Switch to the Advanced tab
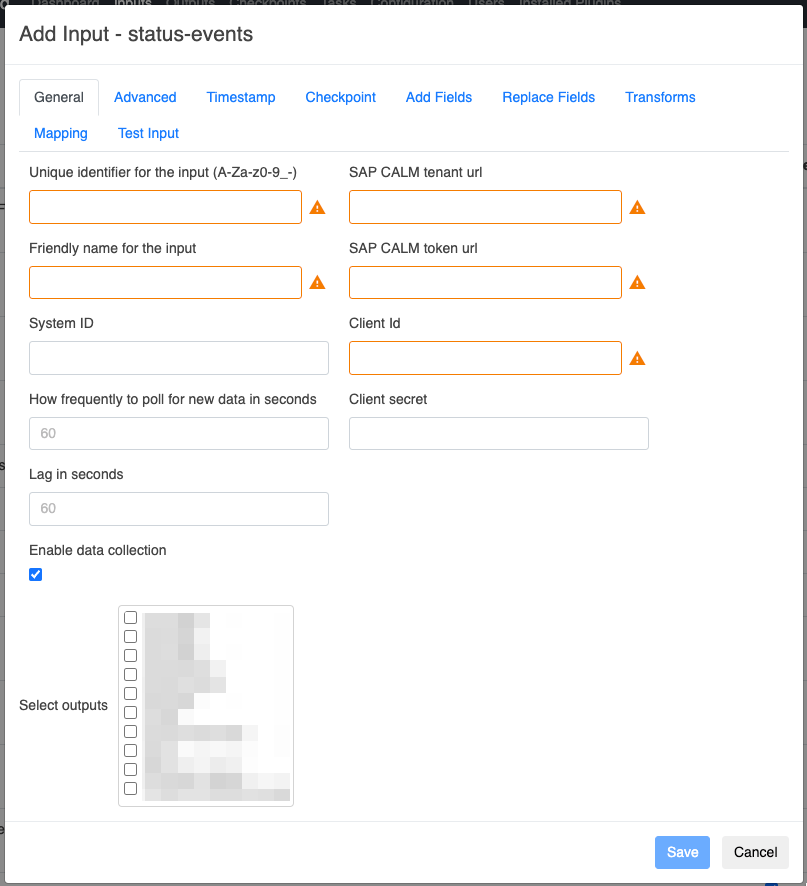807x886 pixels. point(145,97)
